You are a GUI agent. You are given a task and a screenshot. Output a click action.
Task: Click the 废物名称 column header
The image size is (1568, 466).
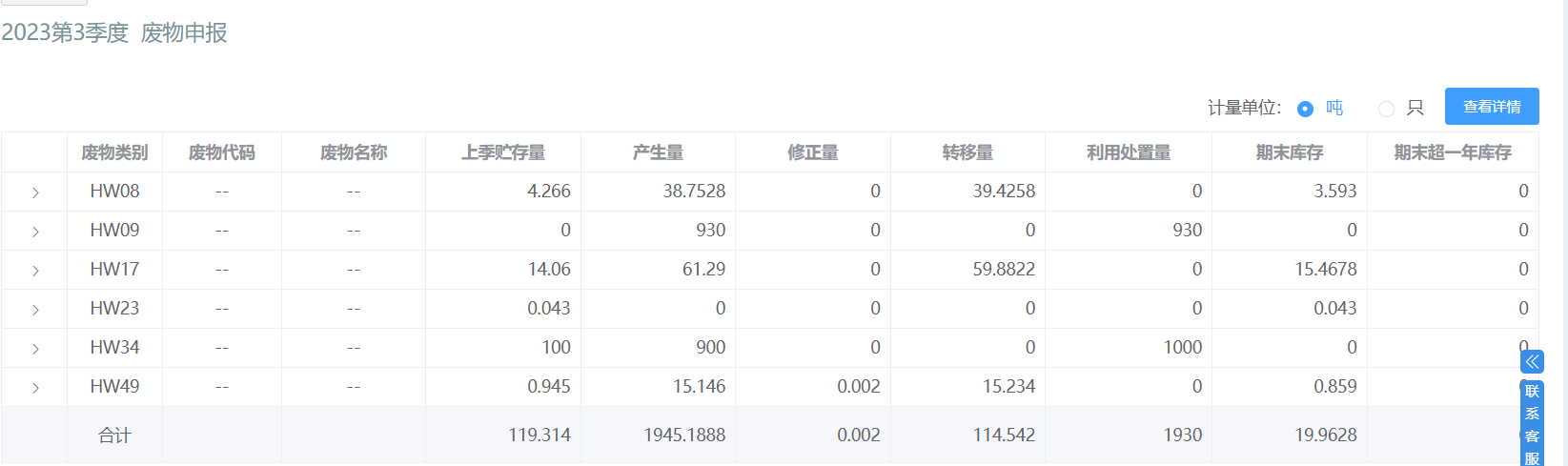click(x=354, y=152)
